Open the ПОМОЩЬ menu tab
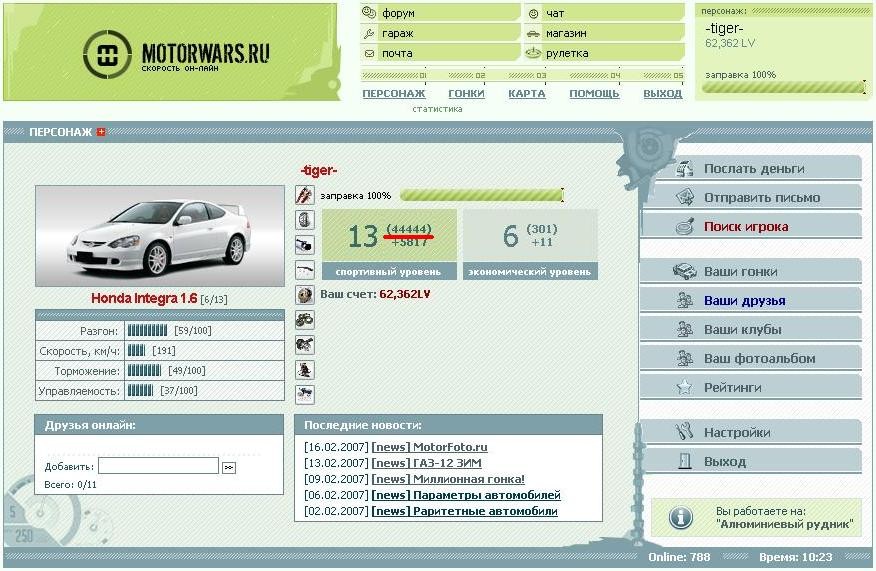The height and width of the screenshot is (571, 876). point(594,93)
